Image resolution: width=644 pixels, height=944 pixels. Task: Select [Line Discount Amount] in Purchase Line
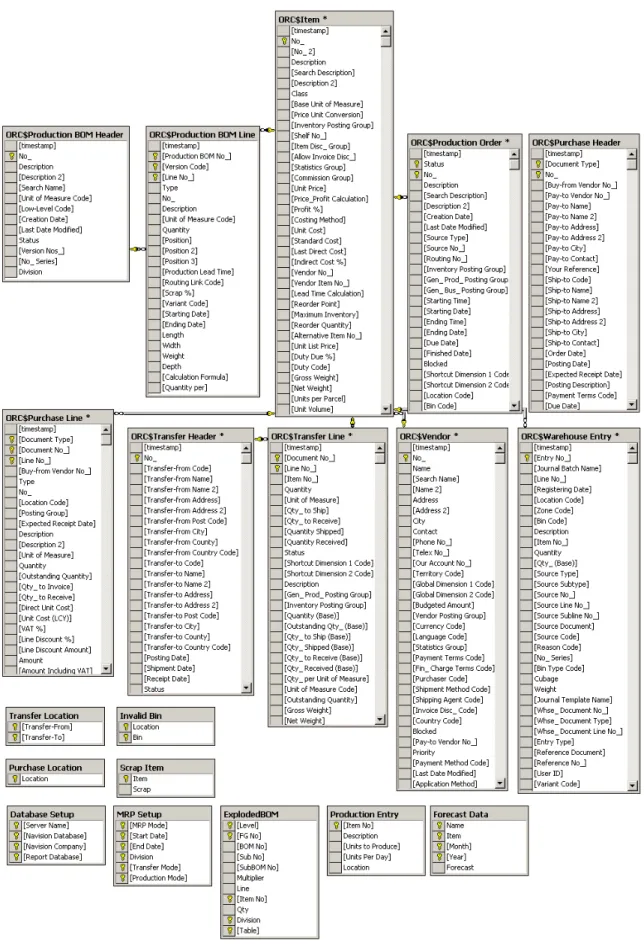coord(55,650)
